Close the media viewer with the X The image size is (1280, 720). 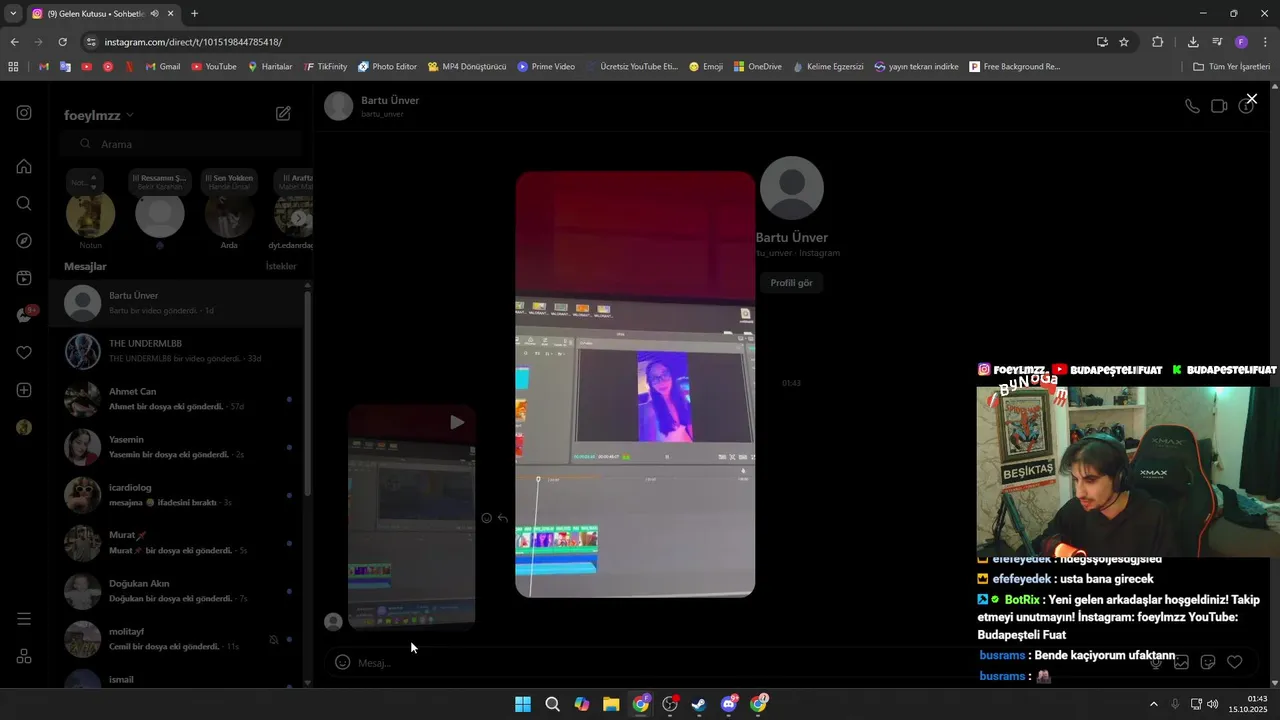pos(1251,99)
